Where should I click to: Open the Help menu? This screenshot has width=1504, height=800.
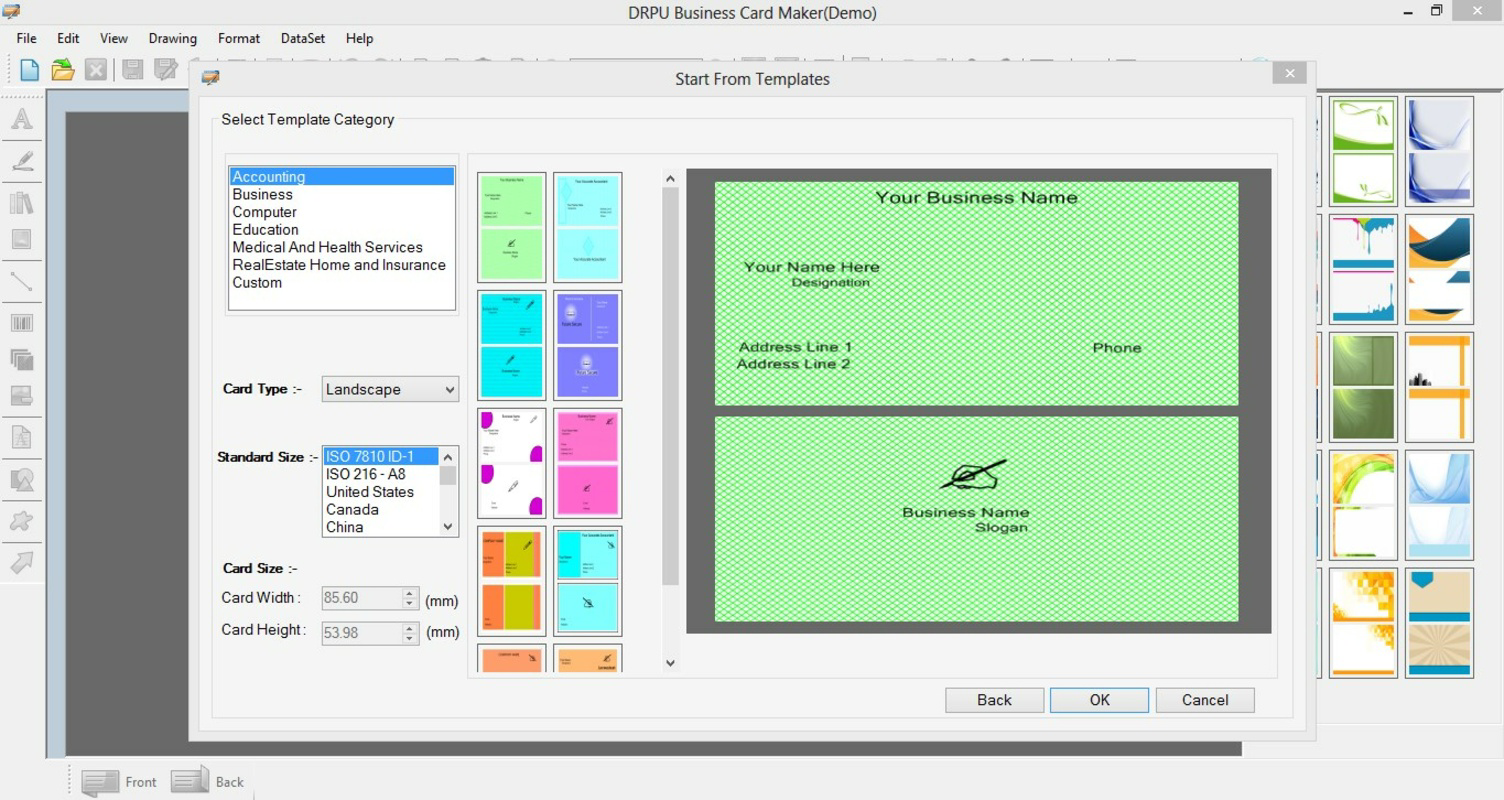(x=360, y=38)
